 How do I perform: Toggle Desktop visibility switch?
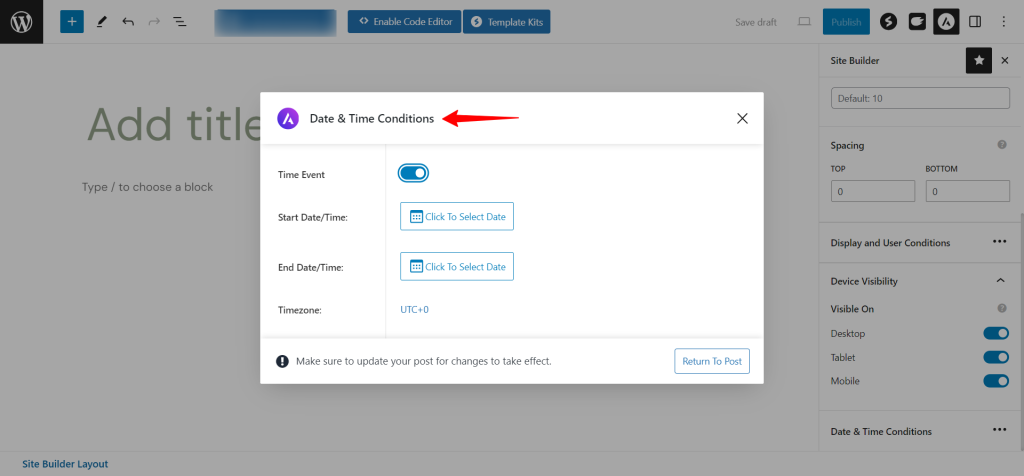[x=996, y=334]
